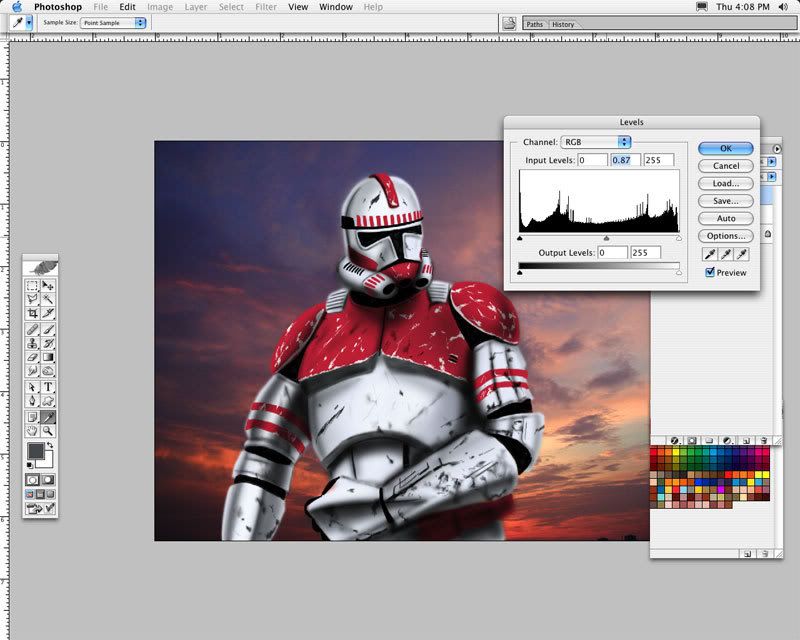Switch to standard screen mode
Image resolution: width=800 pixels, height=640 pixels.
(30, 494)
